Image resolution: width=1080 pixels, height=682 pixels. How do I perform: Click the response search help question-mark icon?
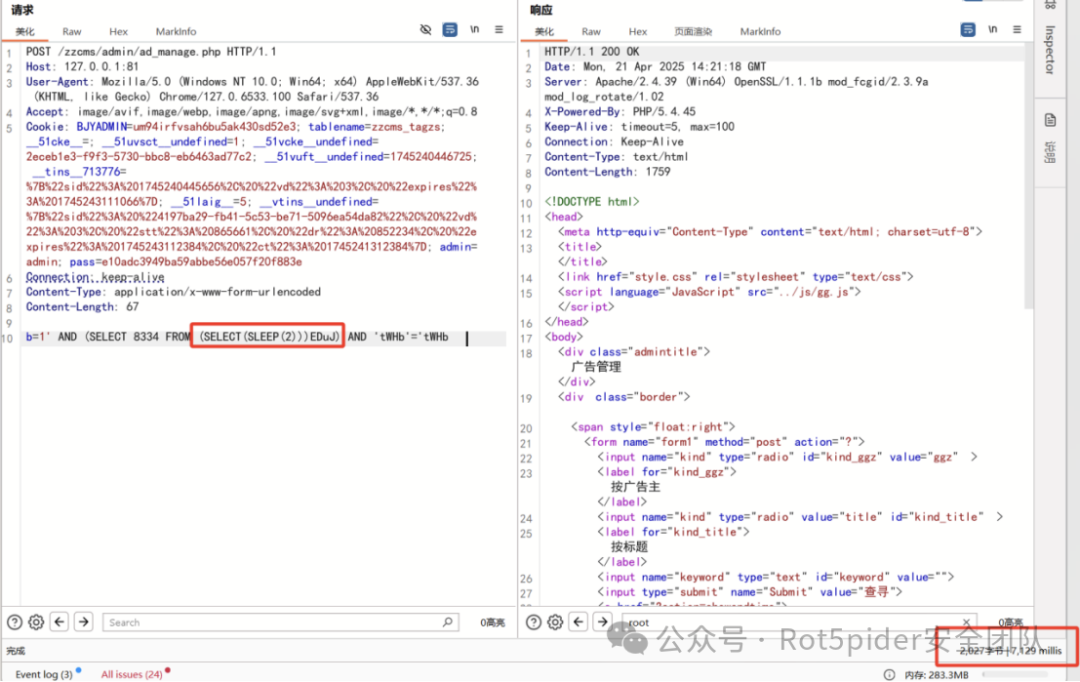(x=533, y=622)
